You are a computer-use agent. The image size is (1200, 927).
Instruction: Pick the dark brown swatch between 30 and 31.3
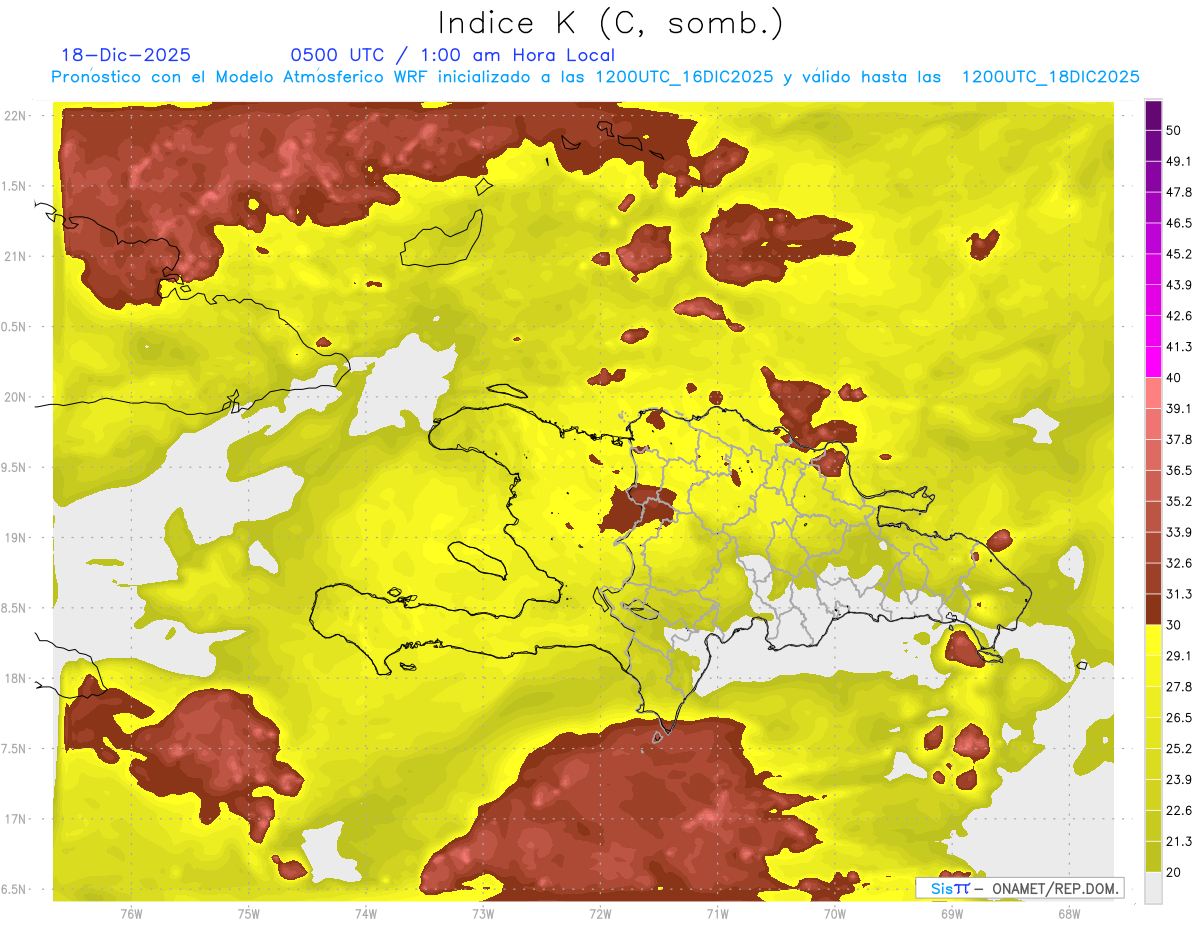coord(1153,608)
